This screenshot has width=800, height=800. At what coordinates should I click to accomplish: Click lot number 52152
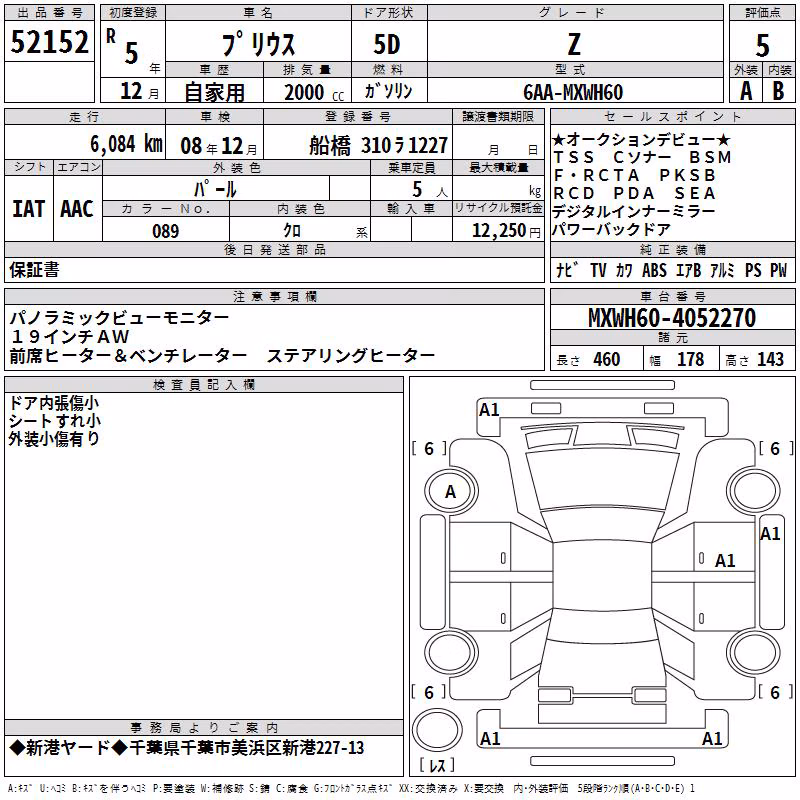tap(49, 42)
